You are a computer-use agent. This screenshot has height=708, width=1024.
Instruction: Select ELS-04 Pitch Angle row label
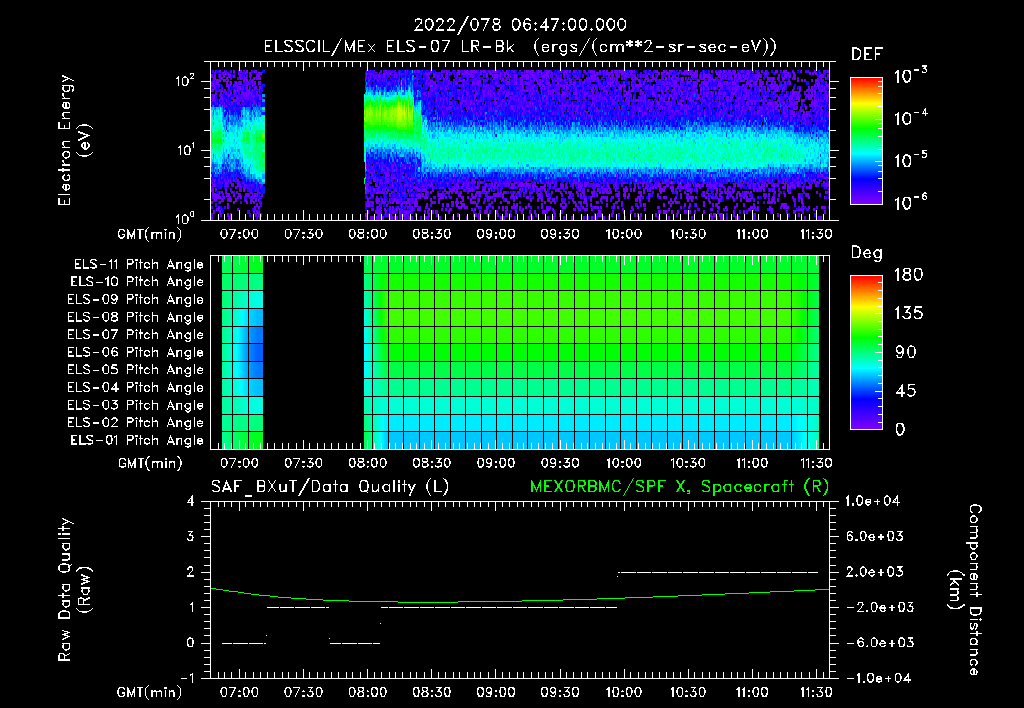(x=135, y=387)
